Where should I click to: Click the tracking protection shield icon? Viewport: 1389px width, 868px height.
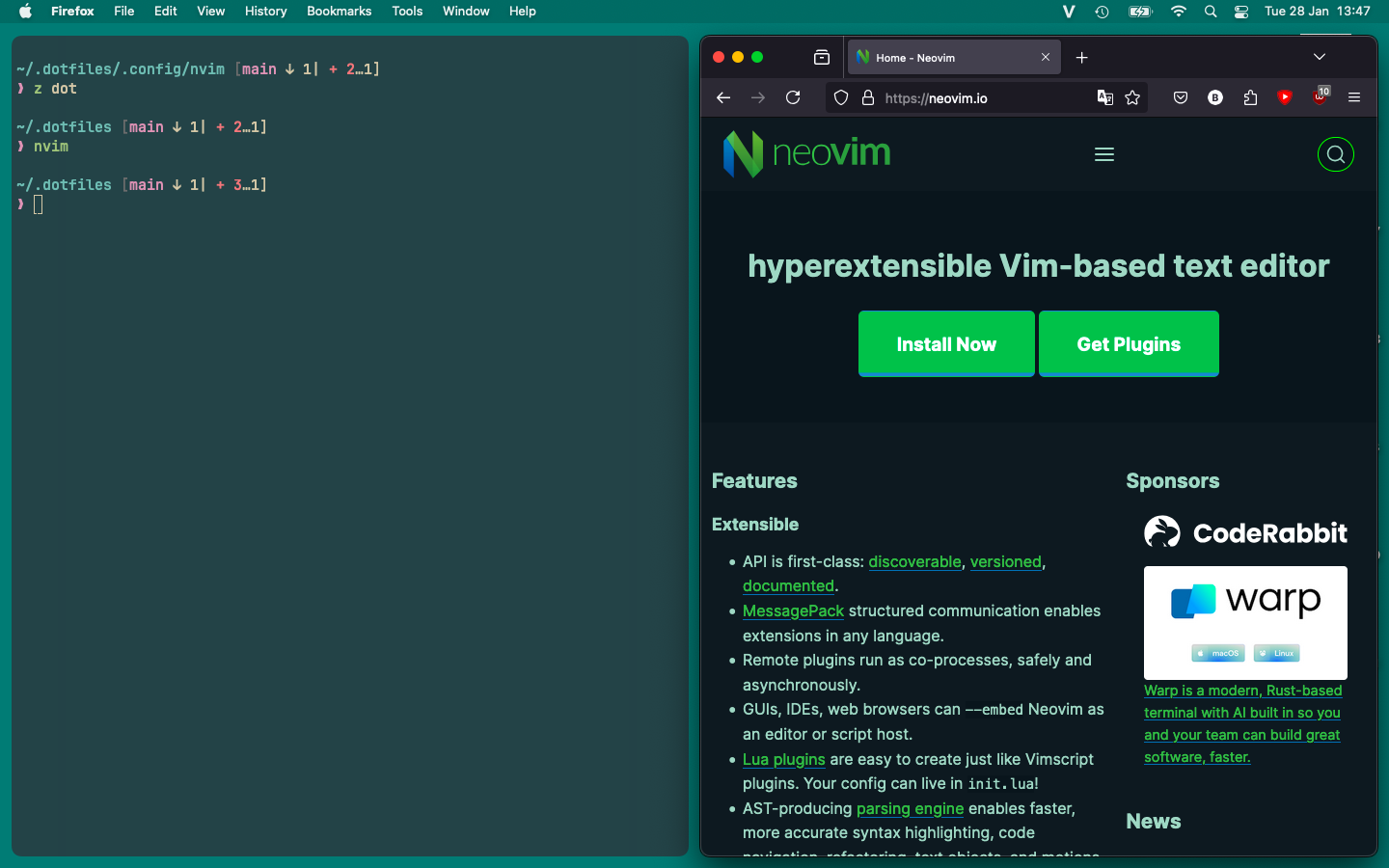841,97
